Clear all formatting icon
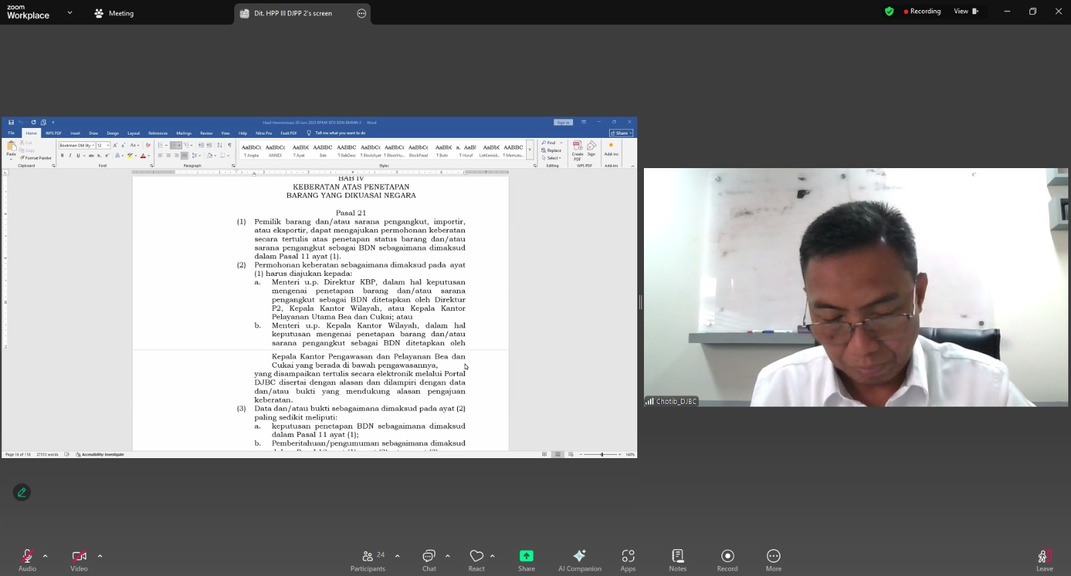Screen dimensions: 1071x576 [148, 146]
